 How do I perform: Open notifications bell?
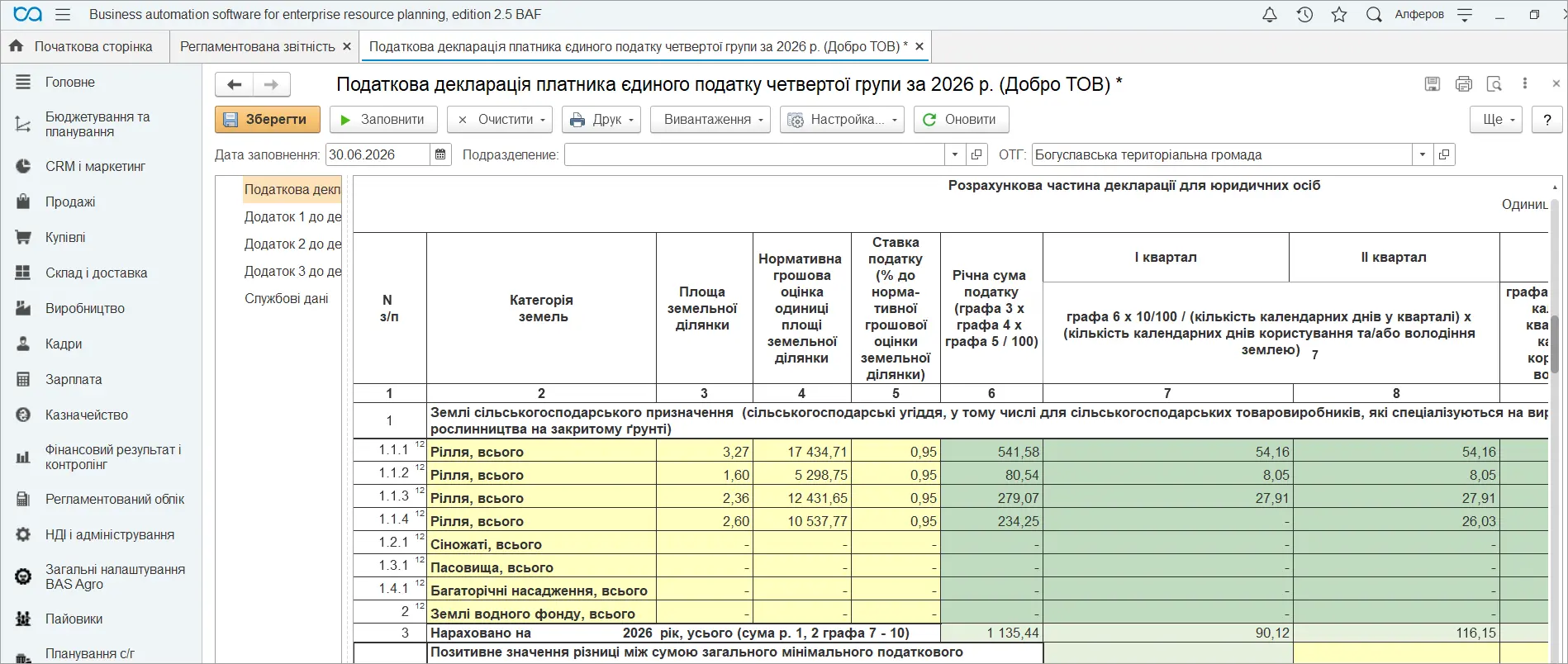coord(1270,15)
